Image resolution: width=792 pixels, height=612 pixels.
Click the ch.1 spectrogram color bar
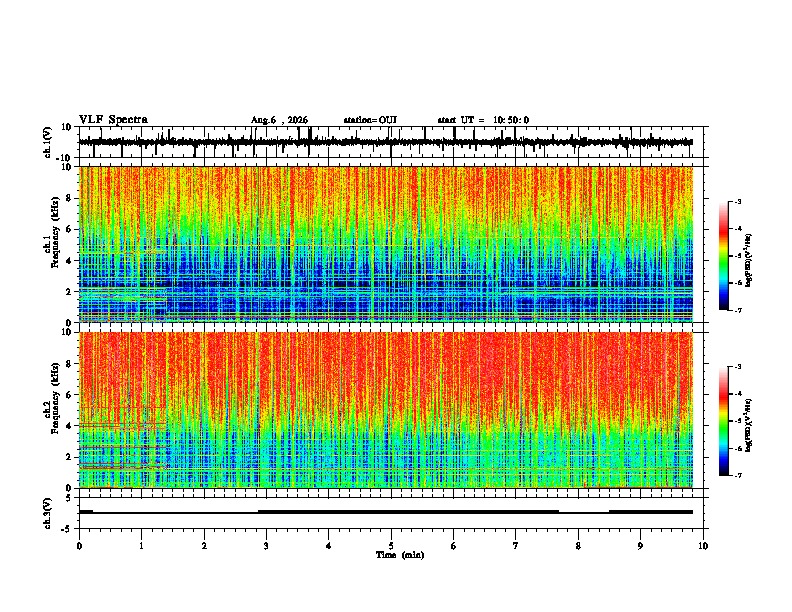724,256
